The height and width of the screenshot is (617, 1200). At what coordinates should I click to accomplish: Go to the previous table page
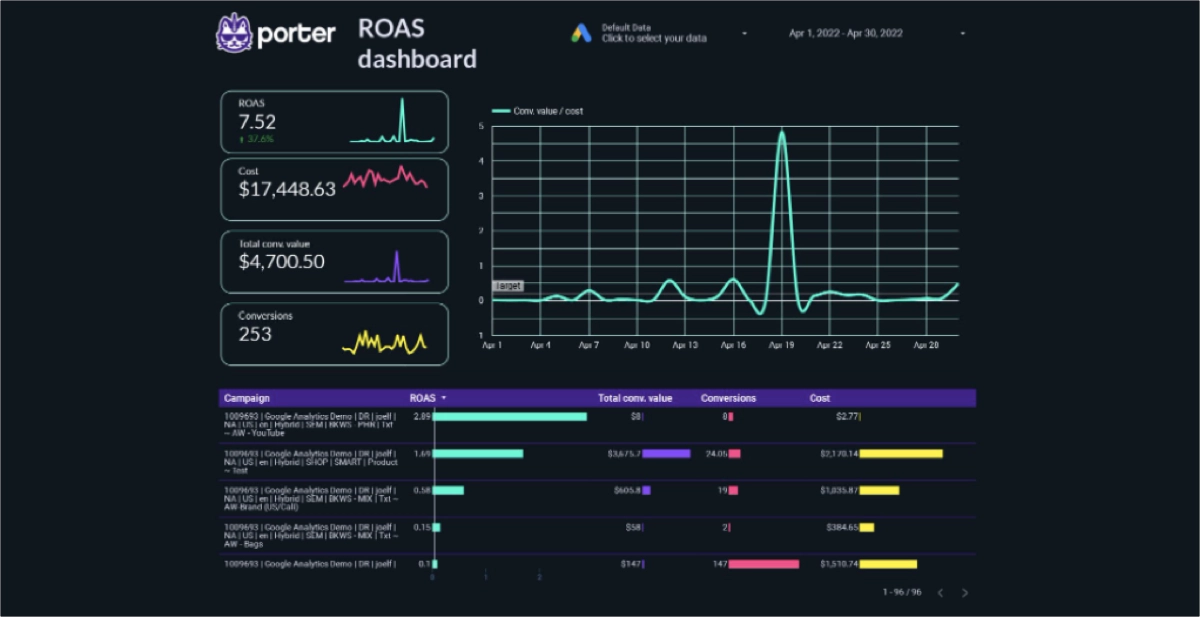(x=940, y=593)
